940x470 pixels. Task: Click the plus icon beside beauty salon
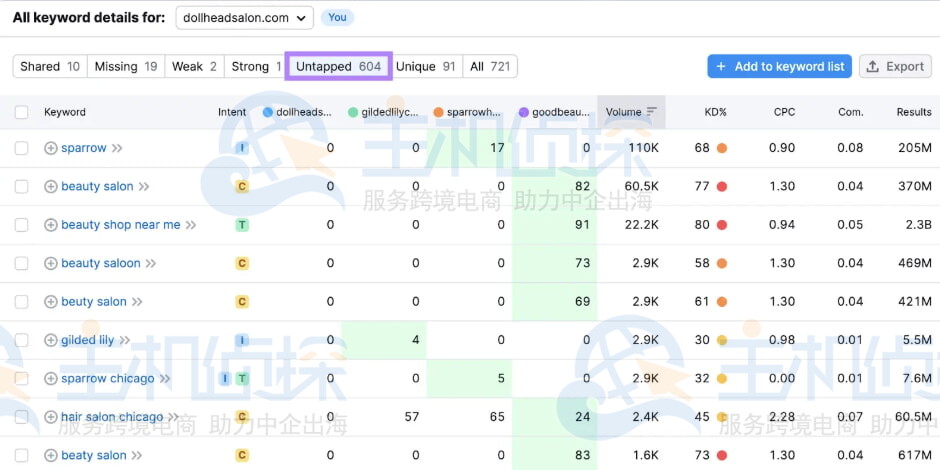(x=51, y=186)
